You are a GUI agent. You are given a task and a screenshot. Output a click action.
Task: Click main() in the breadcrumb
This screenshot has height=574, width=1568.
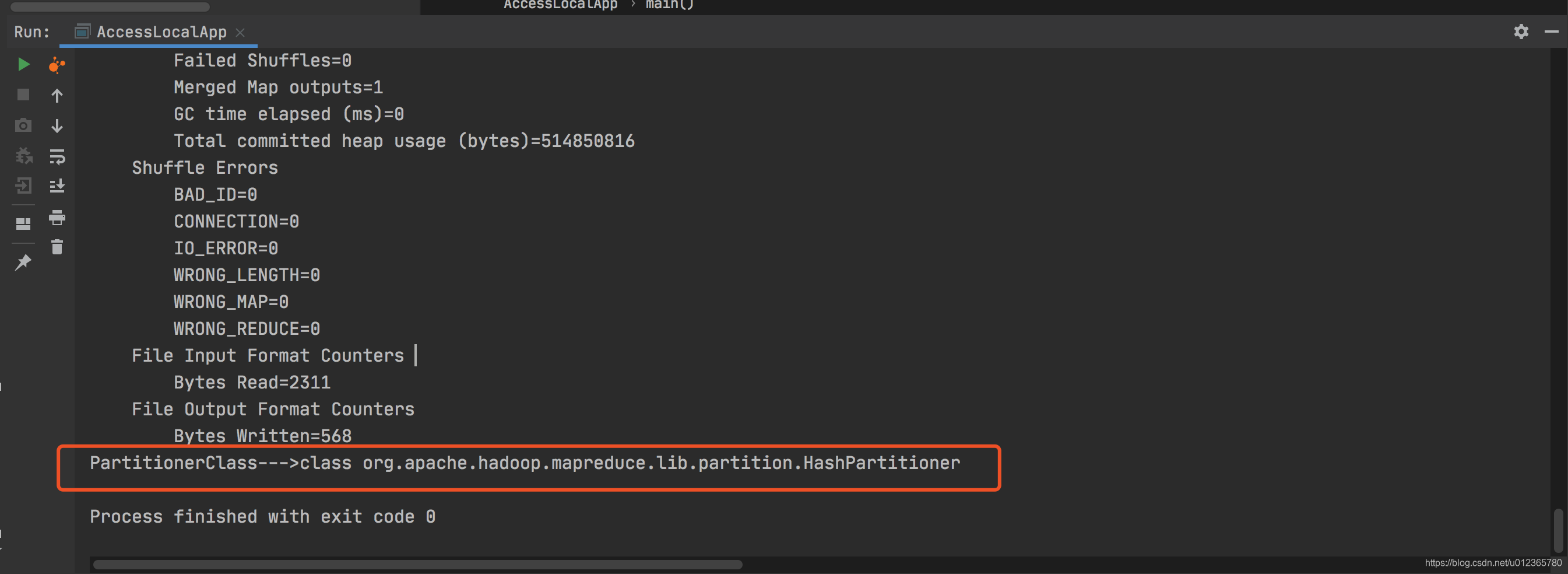tap(669, 5)
